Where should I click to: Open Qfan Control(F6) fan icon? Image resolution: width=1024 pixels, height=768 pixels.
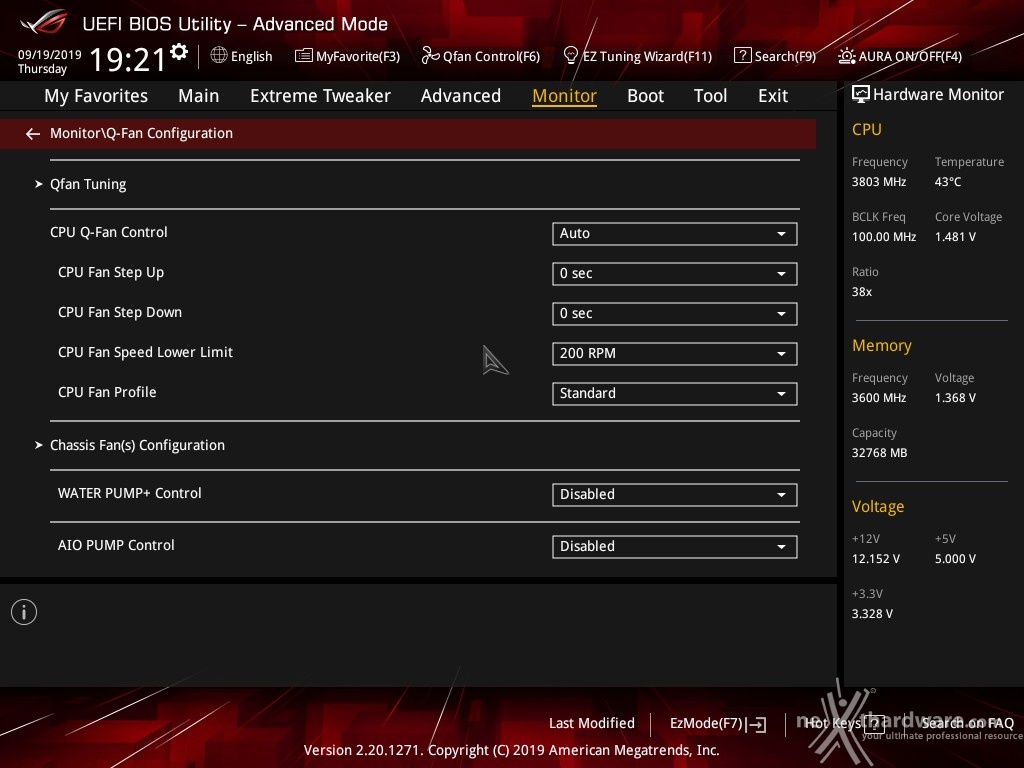pos(430,56)
